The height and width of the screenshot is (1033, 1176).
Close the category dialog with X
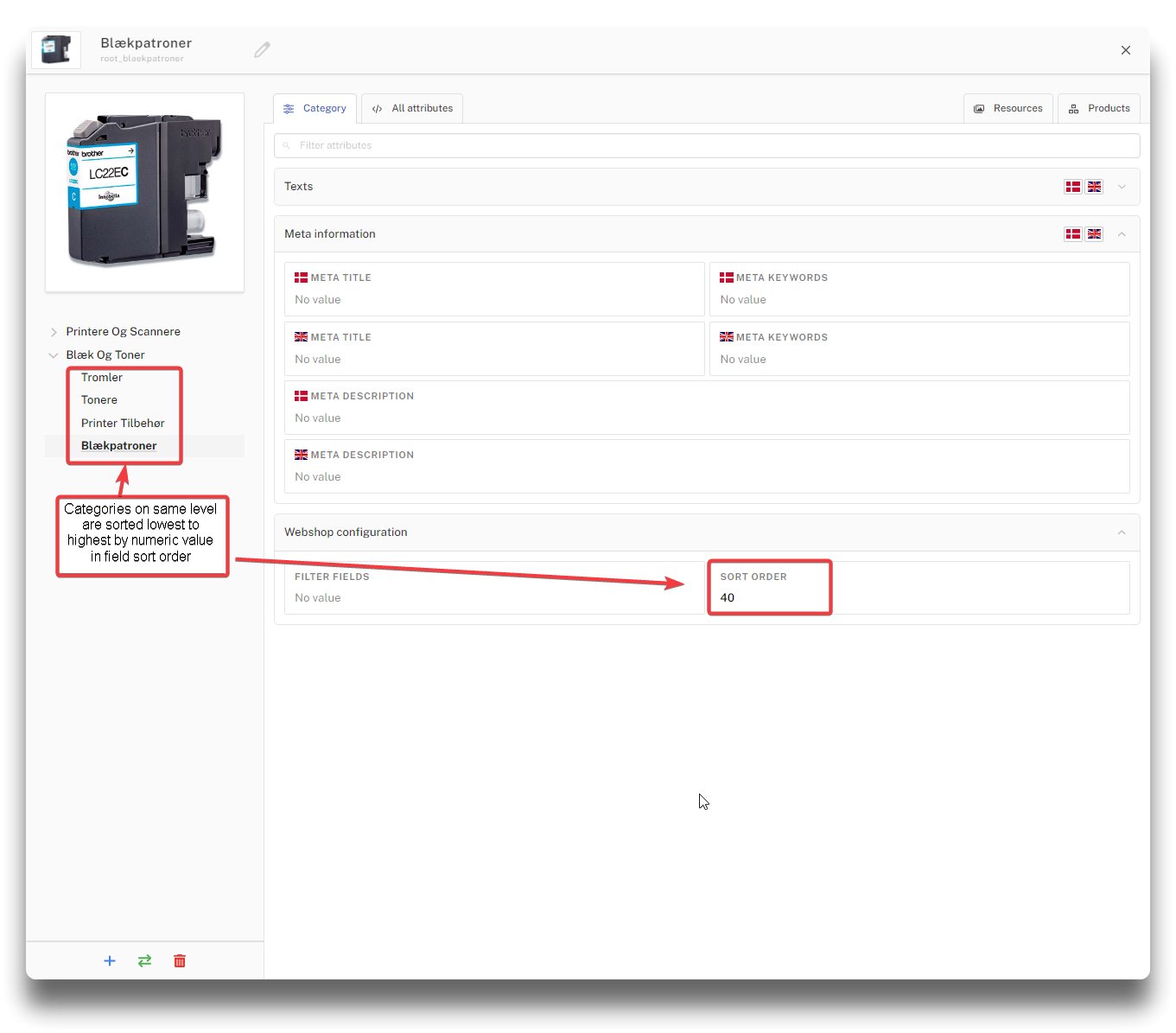pyautogui.click(x=1125, y=50)
